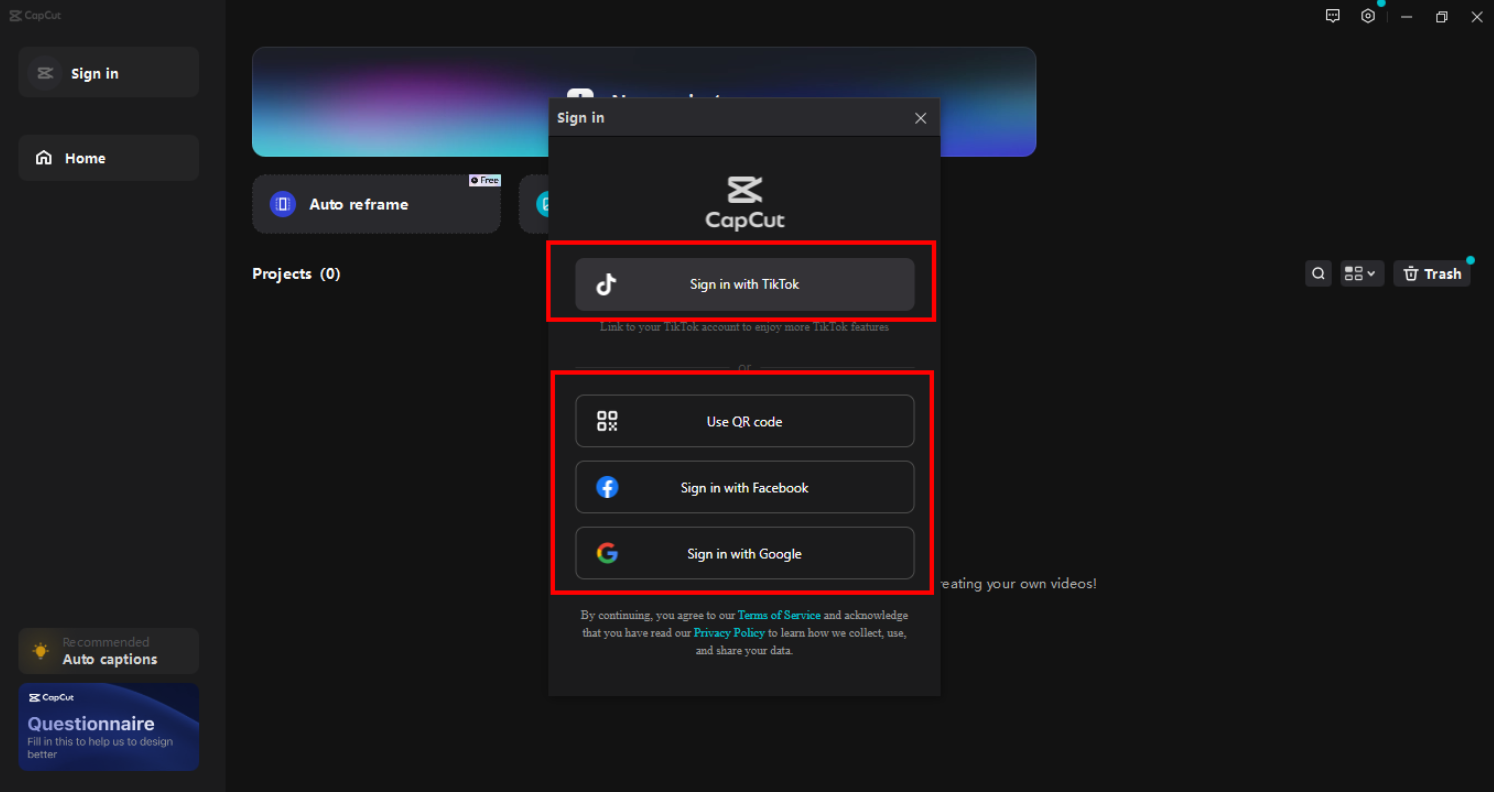The image size is (1494, 792).
Task: Click the Projects (0) heading
Action: coord(296,274)
